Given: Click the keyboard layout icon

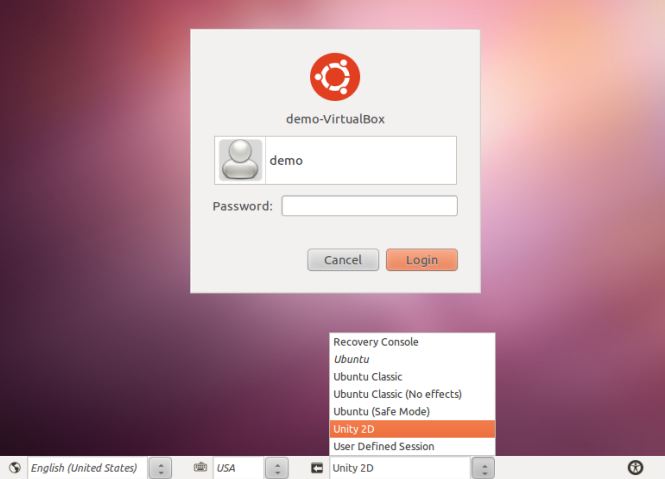Looking at the screenshot, I should pos(200,468).
